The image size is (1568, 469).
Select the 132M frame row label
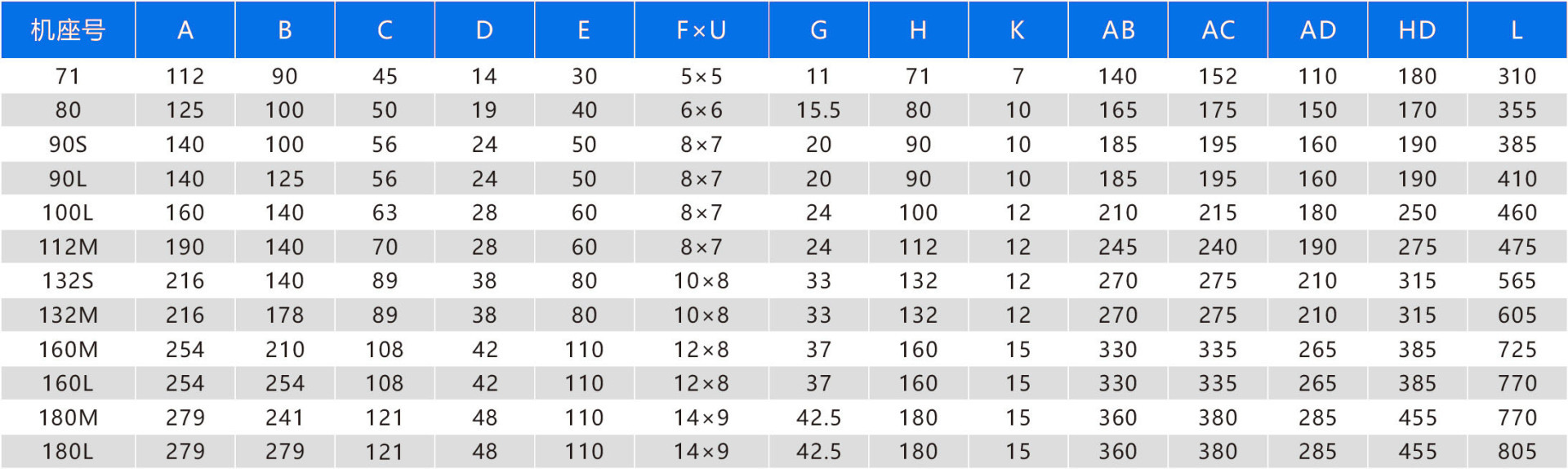tap(68, 315)
